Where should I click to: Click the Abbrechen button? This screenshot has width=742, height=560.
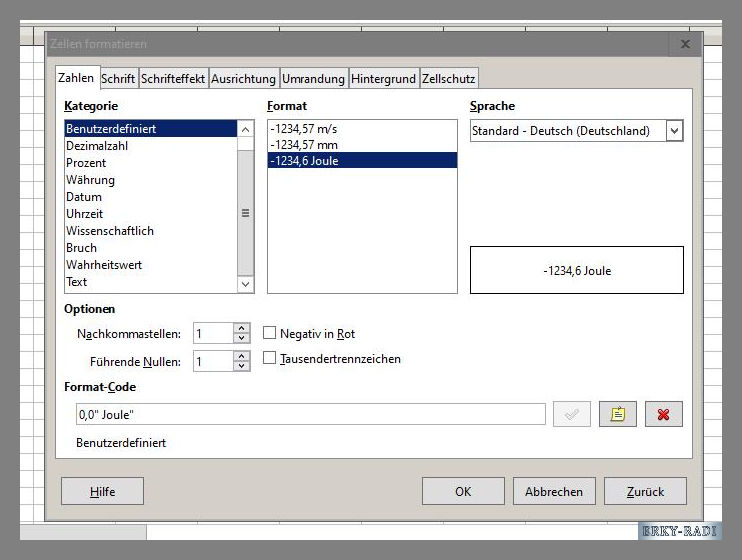554,491
